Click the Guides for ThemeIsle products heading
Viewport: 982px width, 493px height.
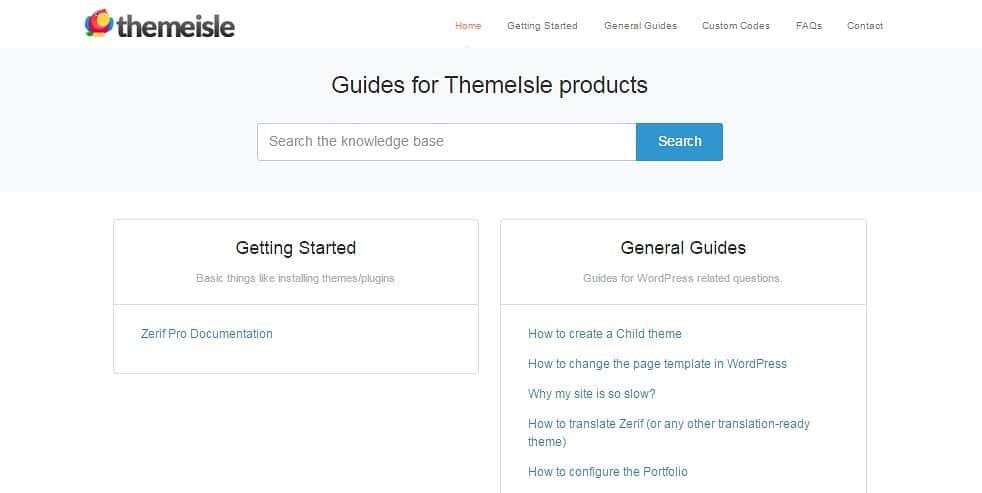tap(490, 85)
